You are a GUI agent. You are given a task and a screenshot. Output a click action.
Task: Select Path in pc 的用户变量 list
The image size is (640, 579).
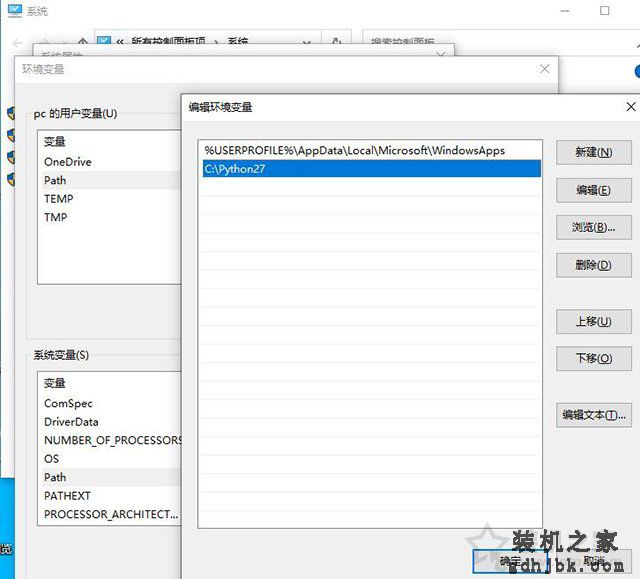tap(110, 180)
